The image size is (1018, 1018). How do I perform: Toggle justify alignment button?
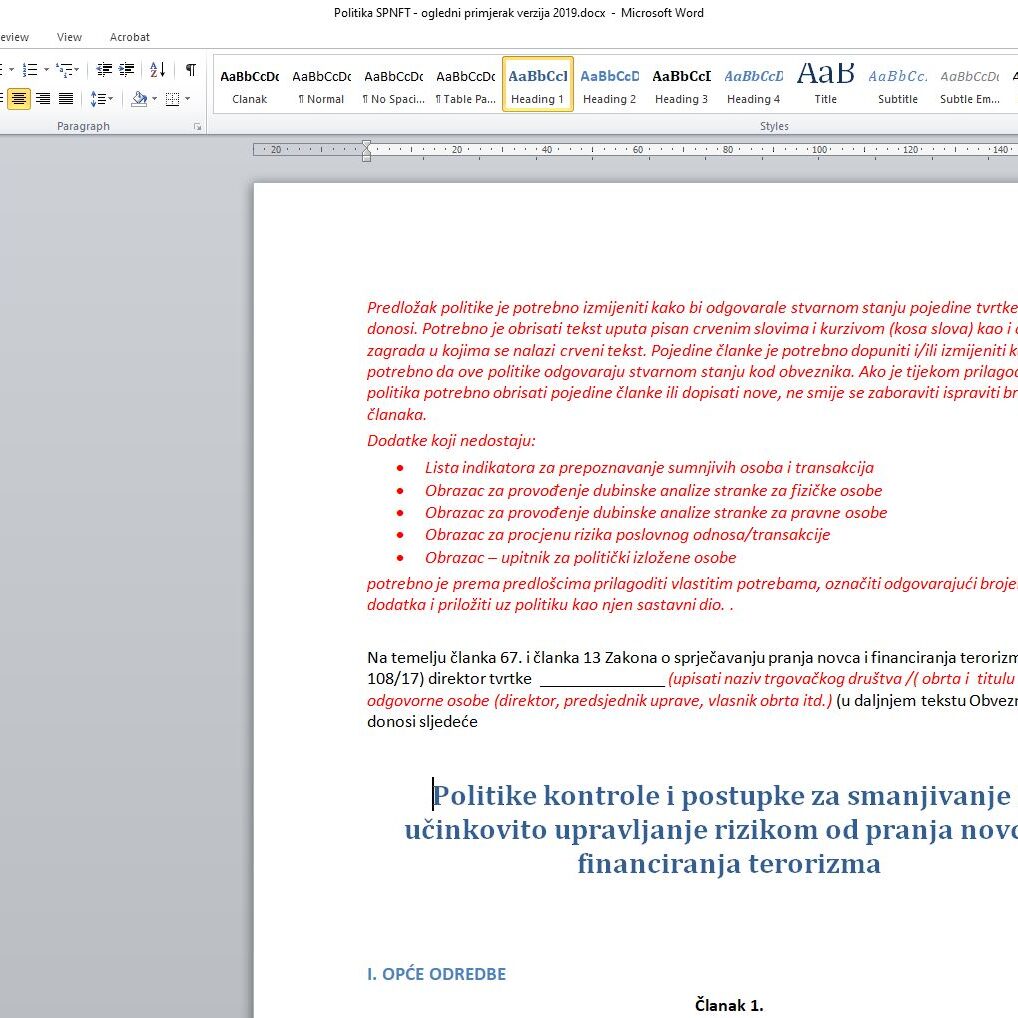pos(66,99)
